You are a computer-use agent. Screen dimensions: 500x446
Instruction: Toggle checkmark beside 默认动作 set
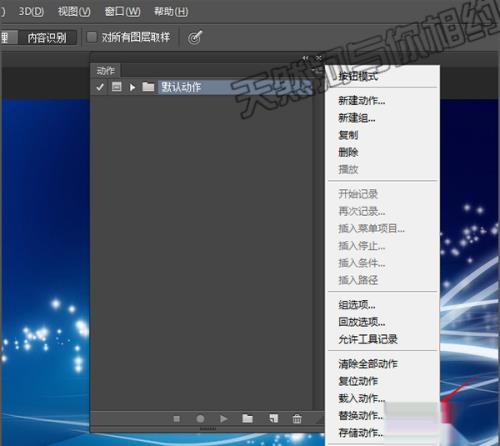tap(100, 87)
